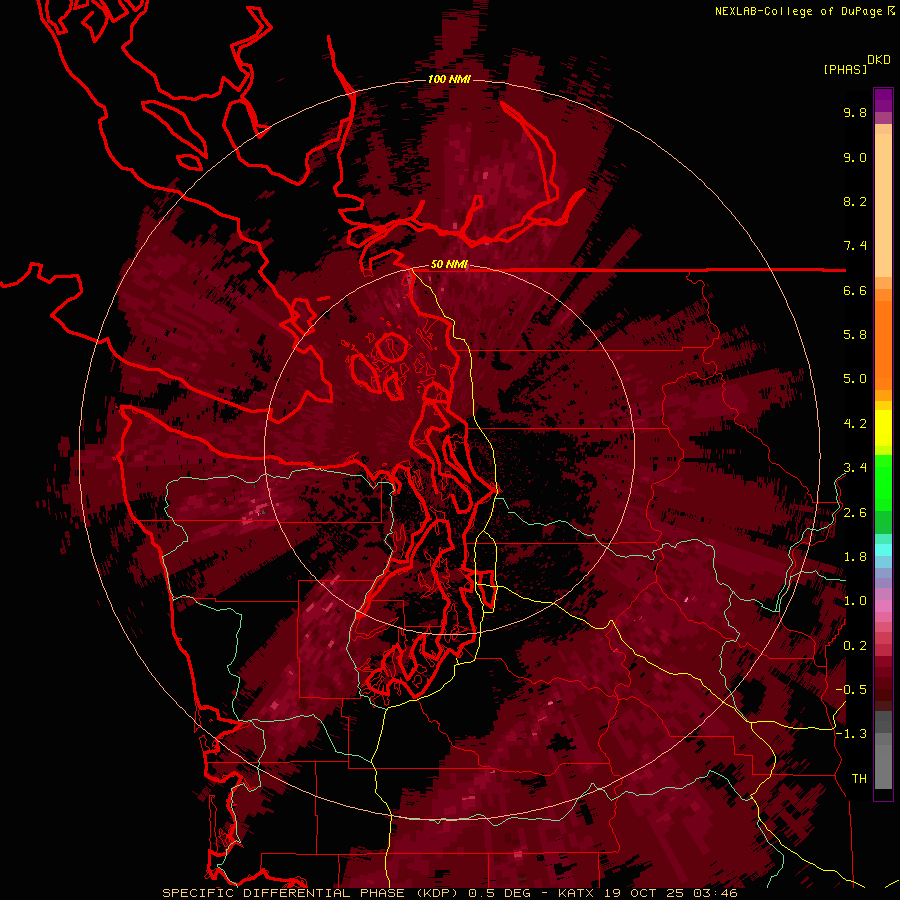Screen dimensions: 900x900
Task: Click the 4.2 scale value
Action: [x=855, y=424]
